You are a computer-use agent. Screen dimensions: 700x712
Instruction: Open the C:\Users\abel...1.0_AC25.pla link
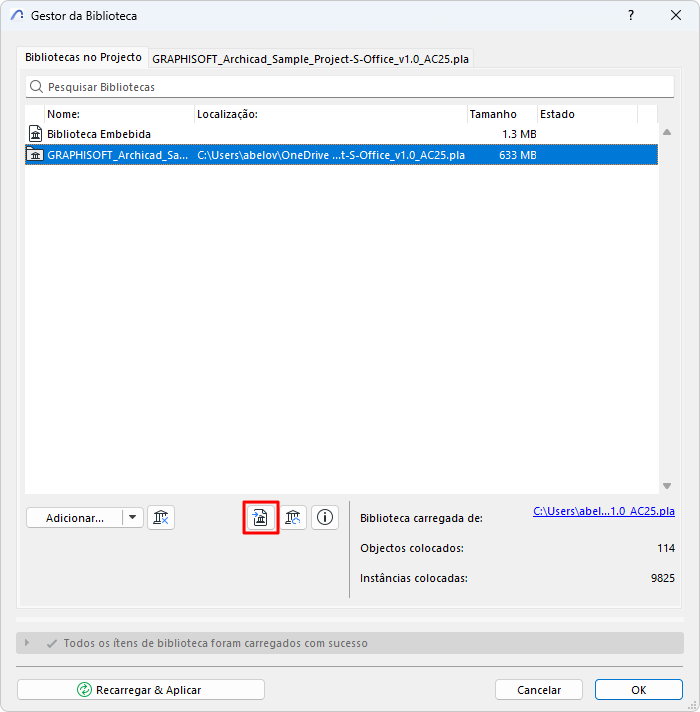(604, 511)
